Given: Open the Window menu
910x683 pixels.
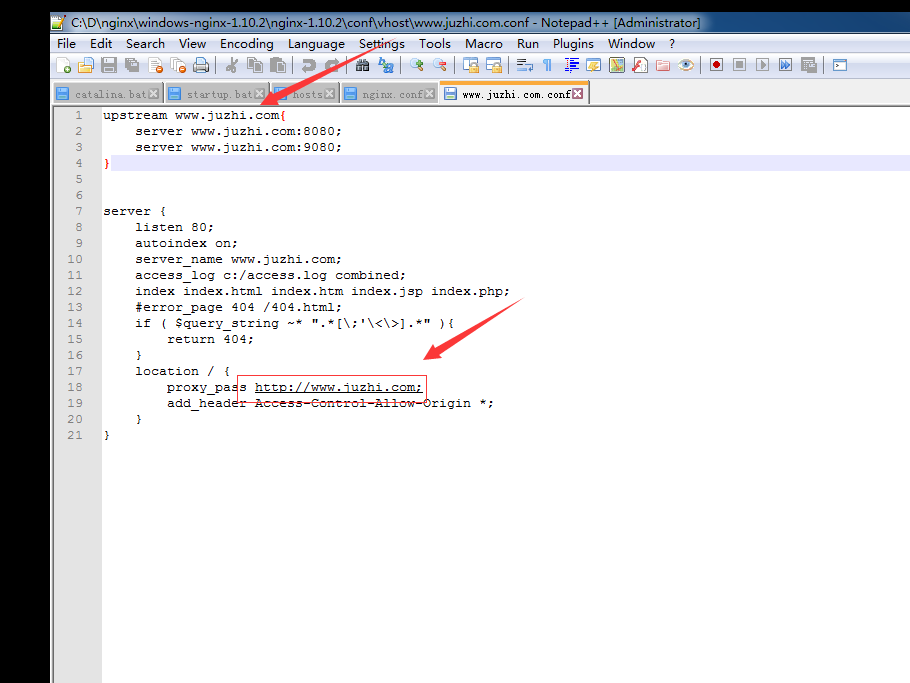Looking at the screenshot, I should coord(631,44).
